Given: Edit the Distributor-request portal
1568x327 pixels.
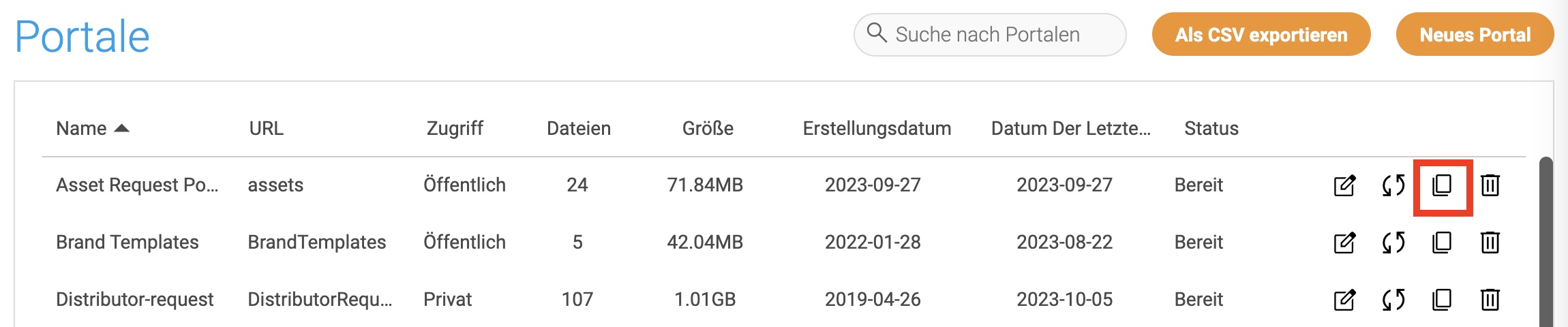Looking at the screenshot, I should (1344, 300).
